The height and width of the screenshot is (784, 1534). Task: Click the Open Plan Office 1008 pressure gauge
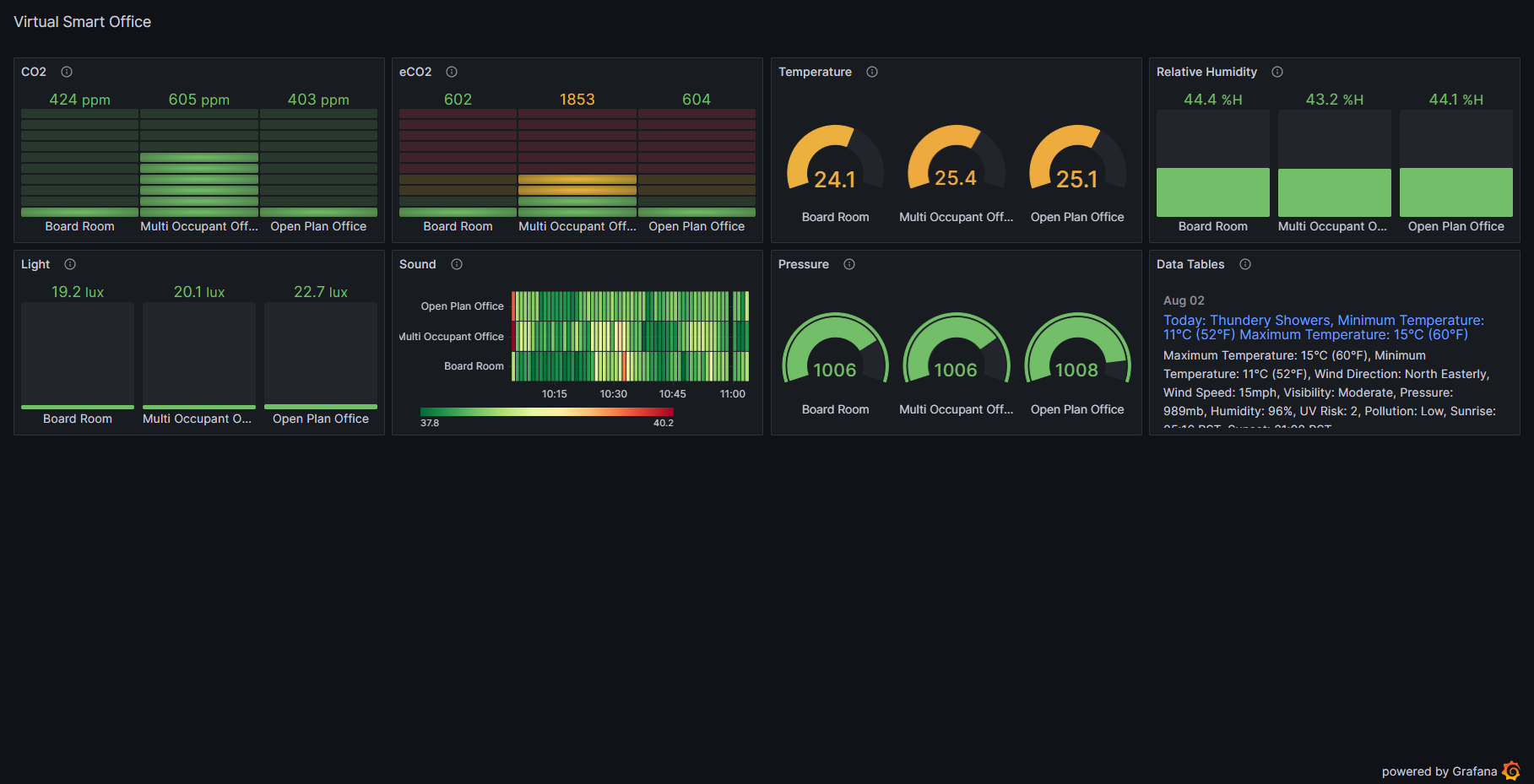(1077, 349)
